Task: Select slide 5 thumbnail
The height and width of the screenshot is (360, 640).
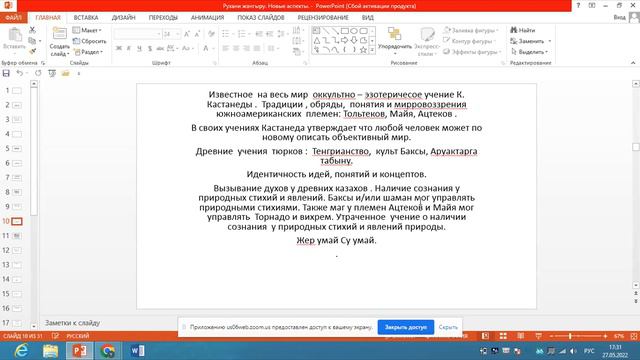Action: [17, 149]
